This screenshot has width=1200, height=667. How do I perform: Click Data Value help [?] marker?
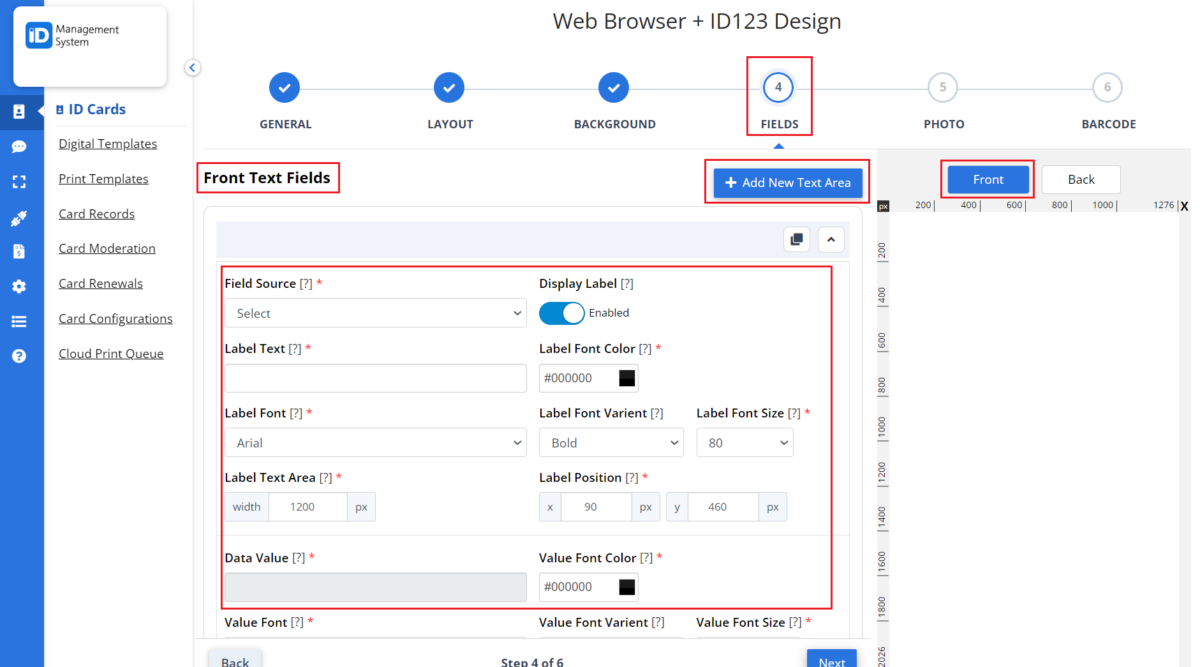click(x=299, y=558)
